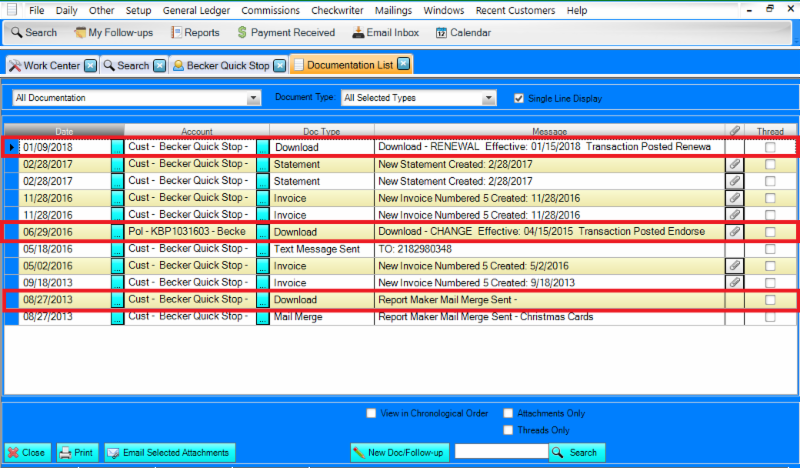Open My Follow-ups from the toolbar

[x=80, y=33]
